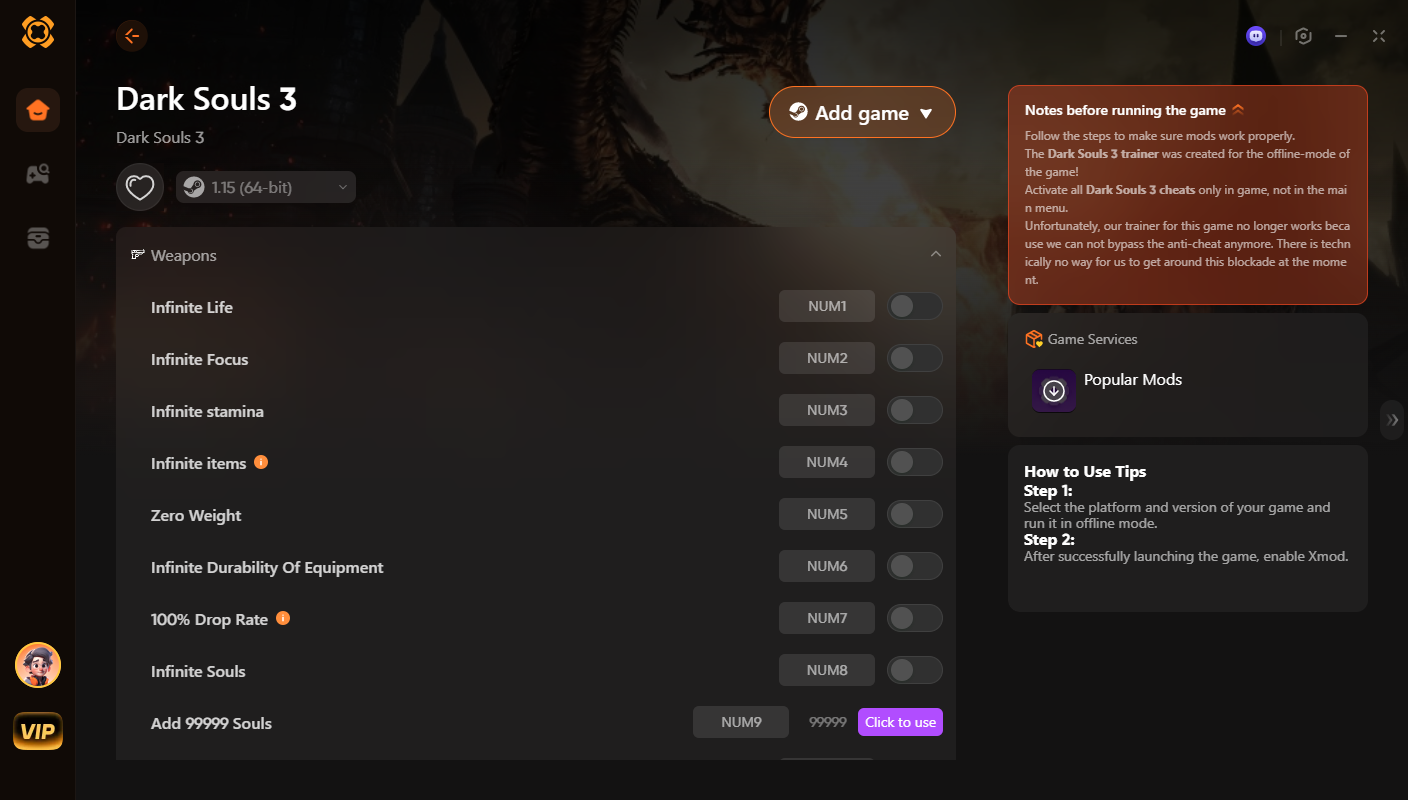Click the Dark Souls 3 title heading
The image size is (1408, 800).
coord(206,99)
